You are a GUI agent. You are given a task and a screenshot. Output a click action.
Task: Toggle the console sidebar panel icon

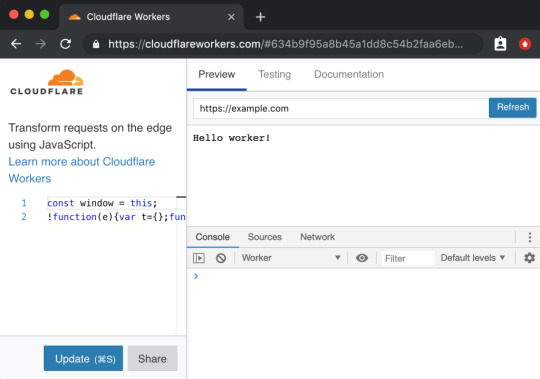tap(199, 258)
